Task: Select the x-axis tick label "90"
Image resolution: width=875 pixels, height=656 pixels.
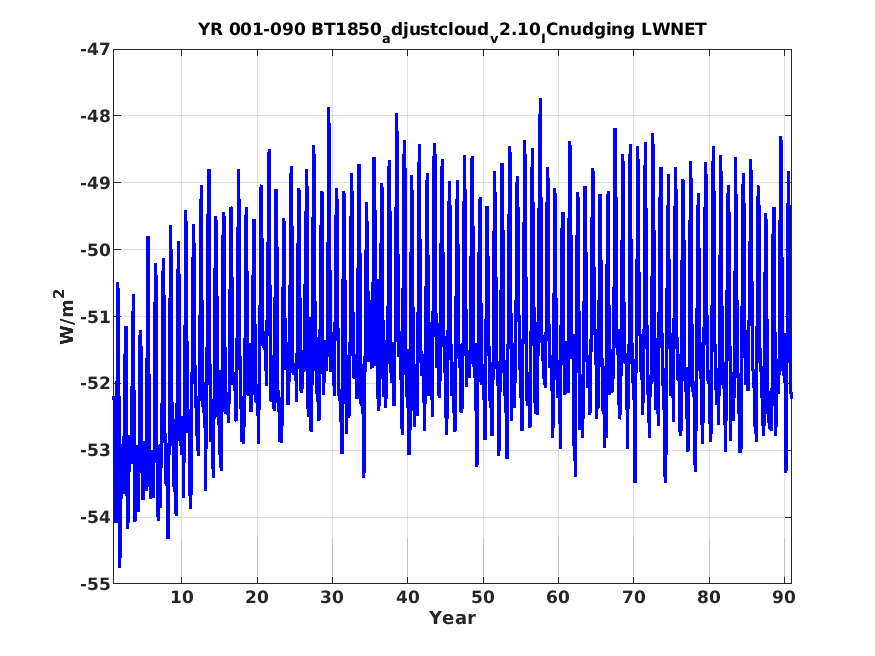Action: 783,597
